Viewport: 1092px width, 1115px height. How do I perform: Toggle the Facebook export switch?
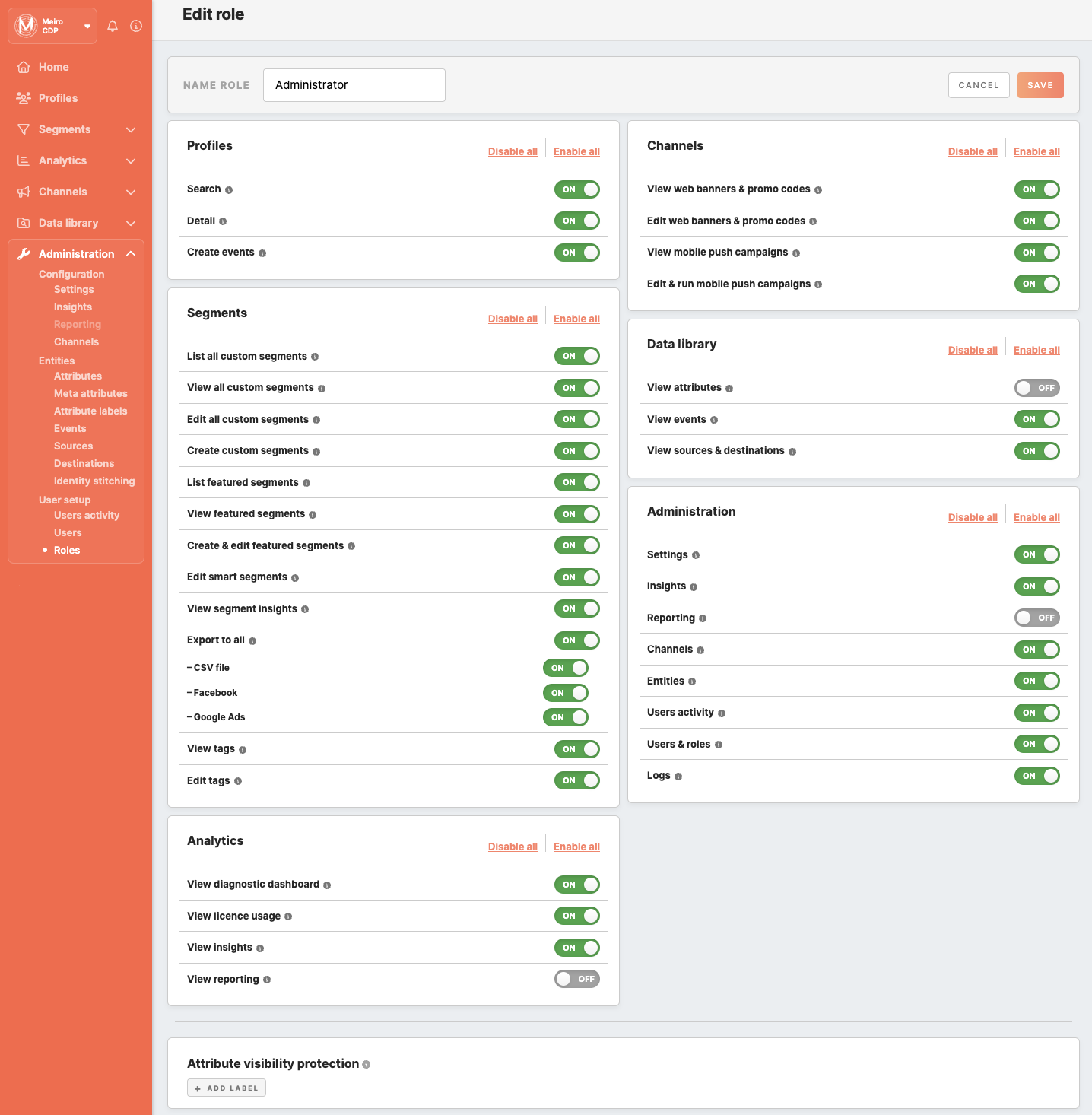click(x=566, y=693)
